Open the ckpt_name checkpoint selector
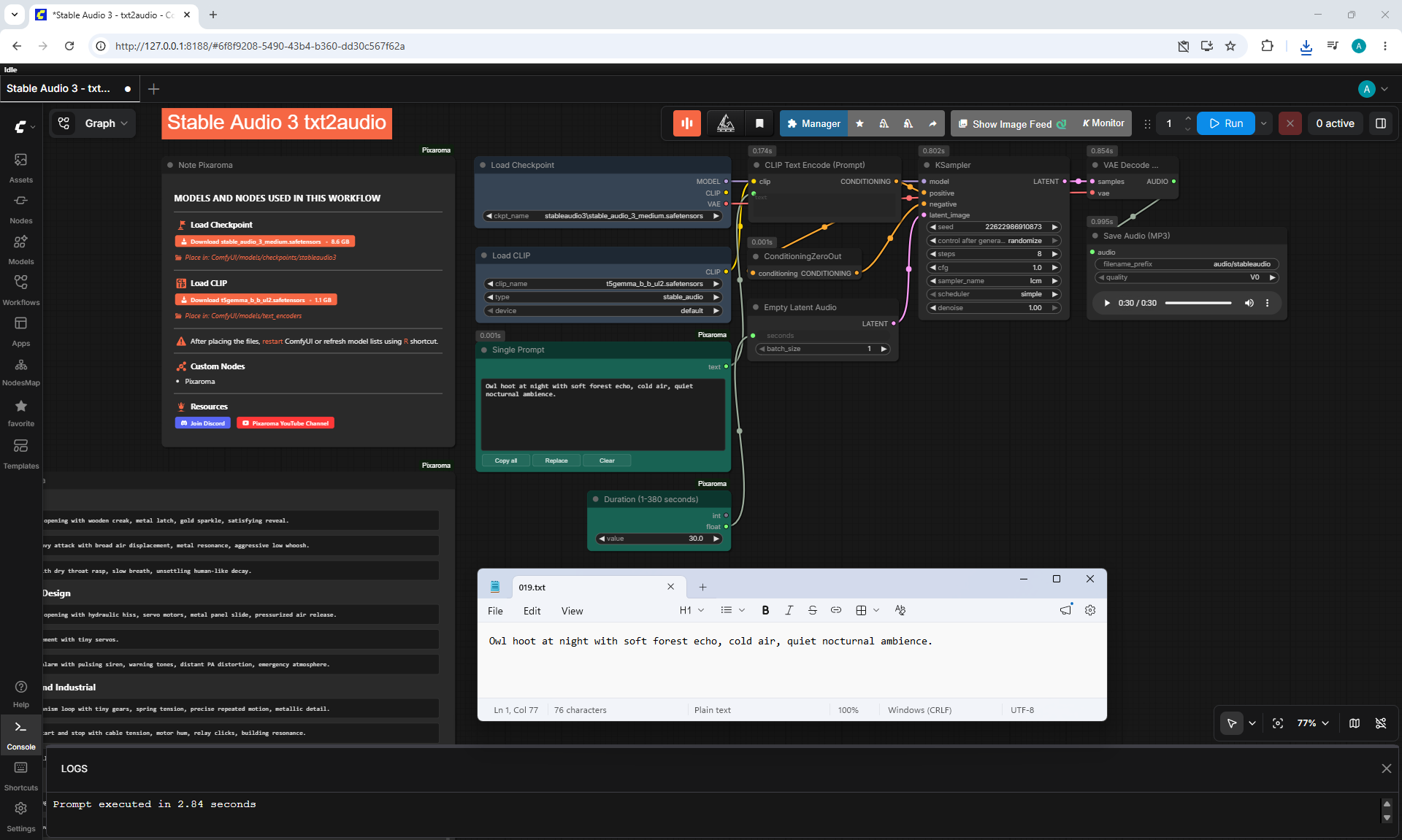 pos(602,216)
